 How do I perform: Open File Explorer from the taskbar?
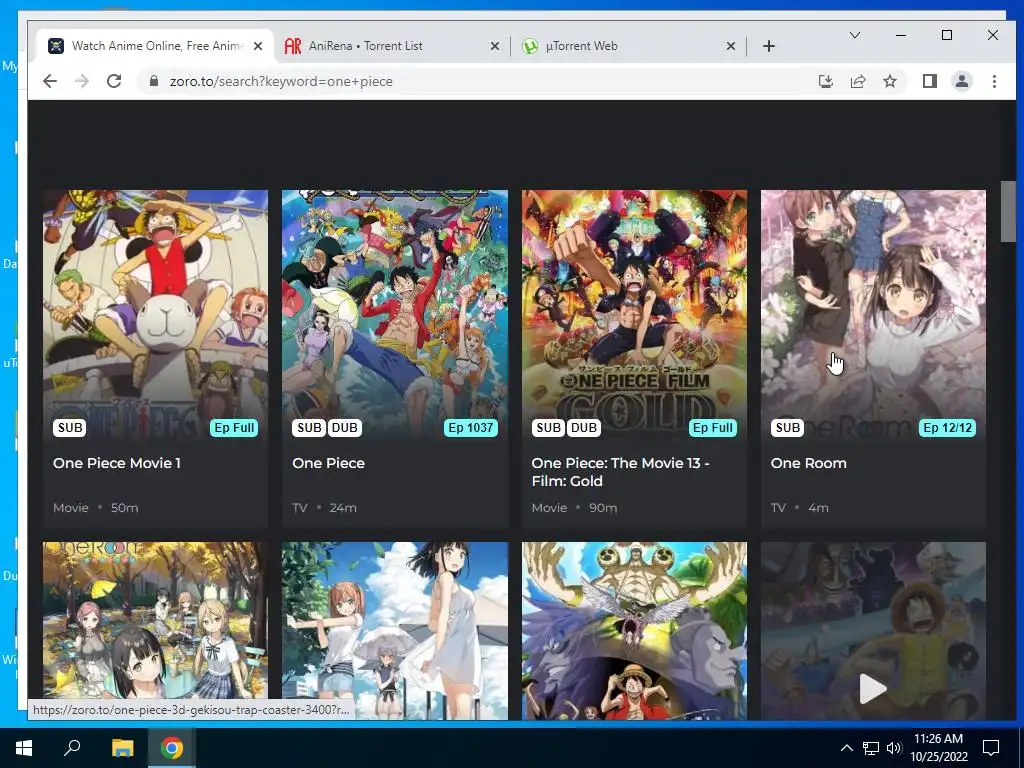tap(122, 748)
